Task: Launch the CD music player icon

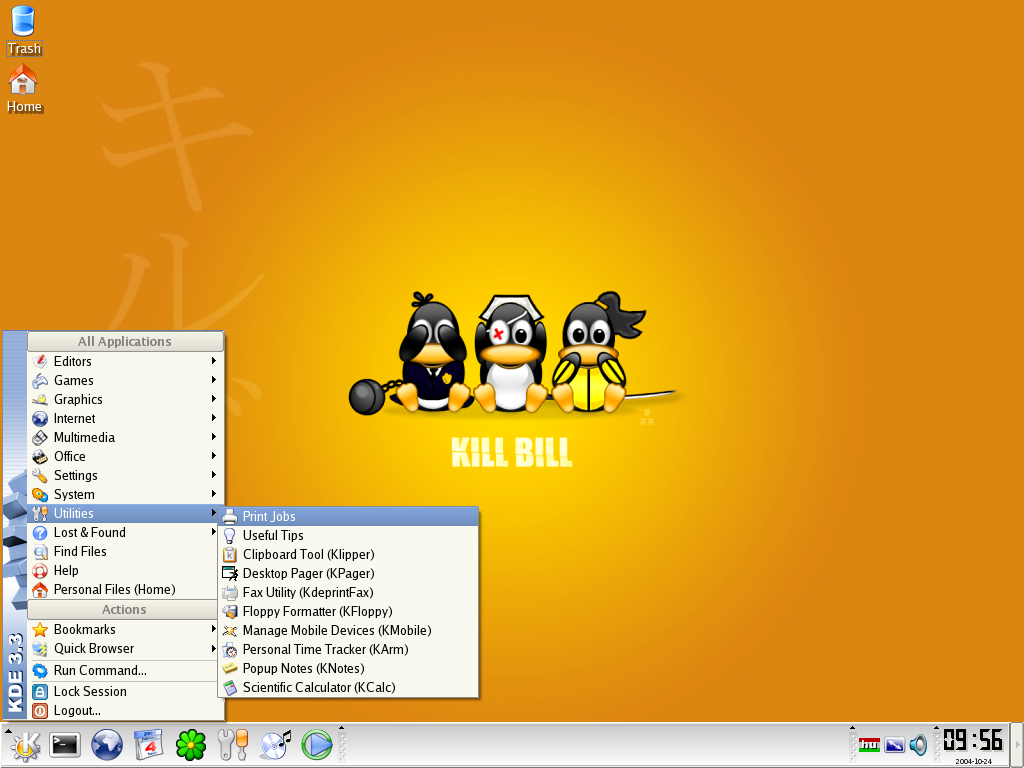Action: tap(275, 745)
